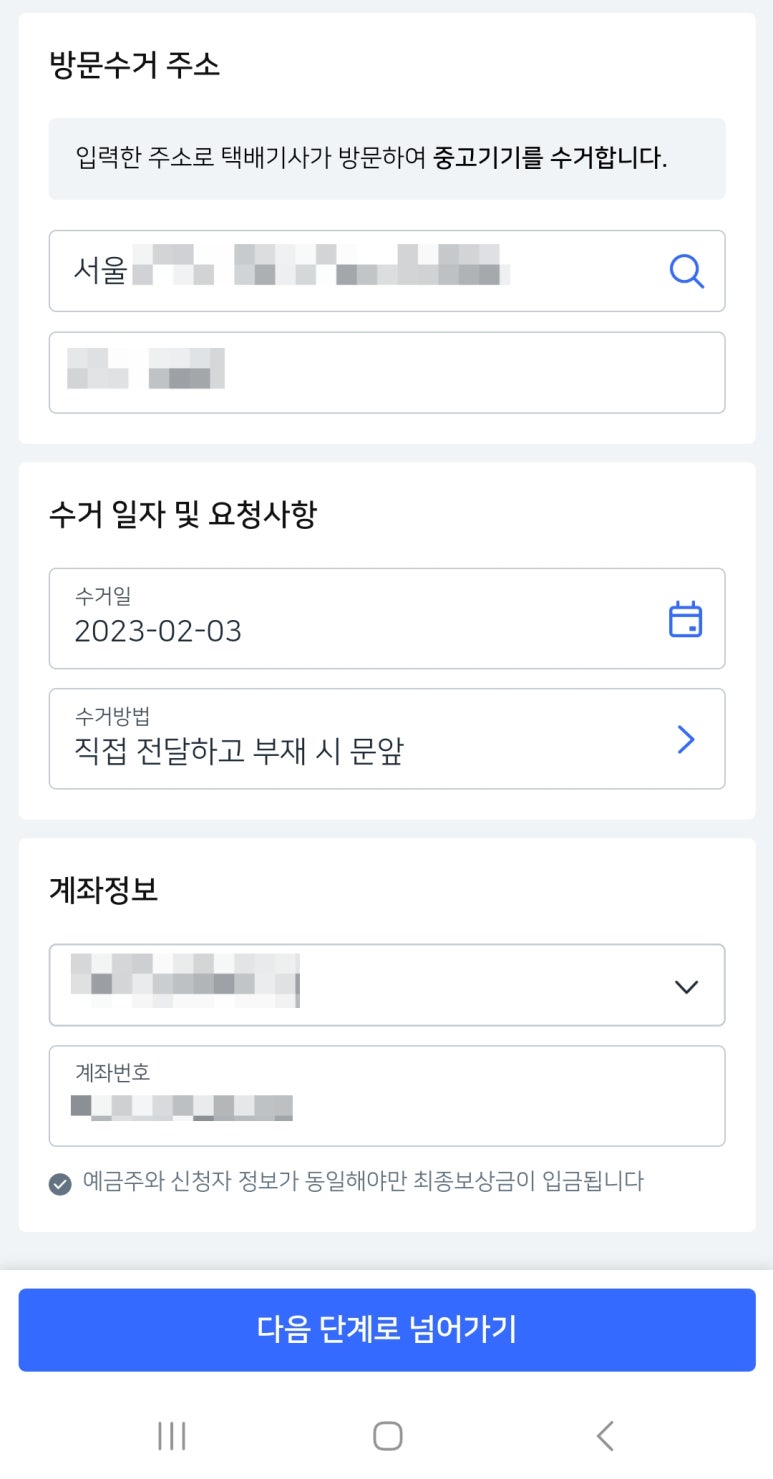
Task: Tap the 수거 일자 및 요청사항 heading
Action: click(x=183, y=515)
